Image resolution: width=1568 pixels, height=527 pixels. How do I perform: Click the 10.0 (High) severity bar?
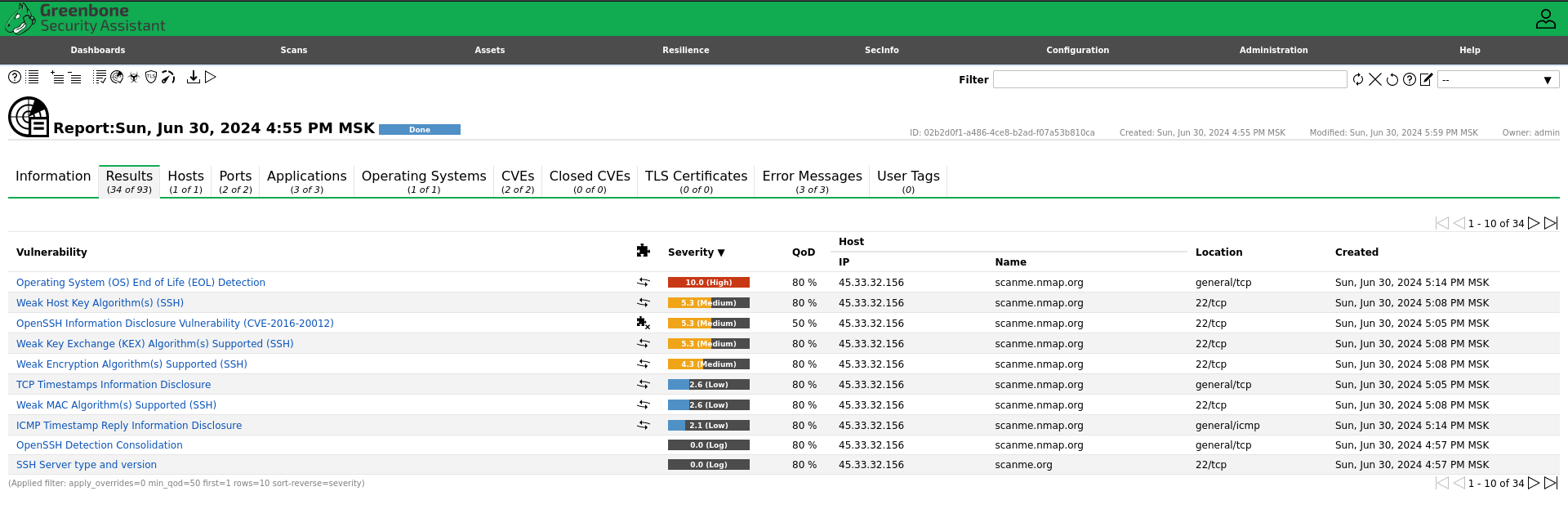[708, 283]
